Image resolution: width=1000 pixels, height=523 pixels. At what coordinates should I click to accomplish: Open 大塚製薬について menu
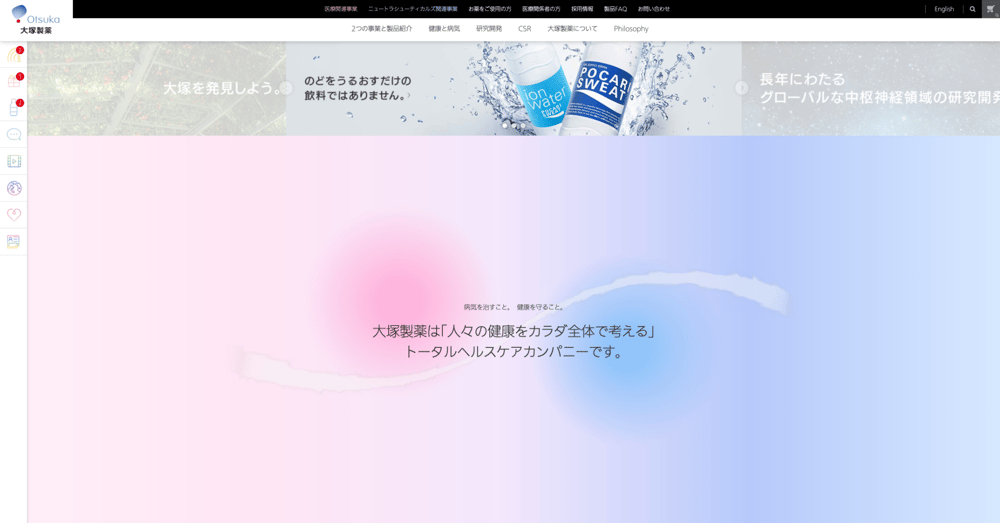[572, 29]
